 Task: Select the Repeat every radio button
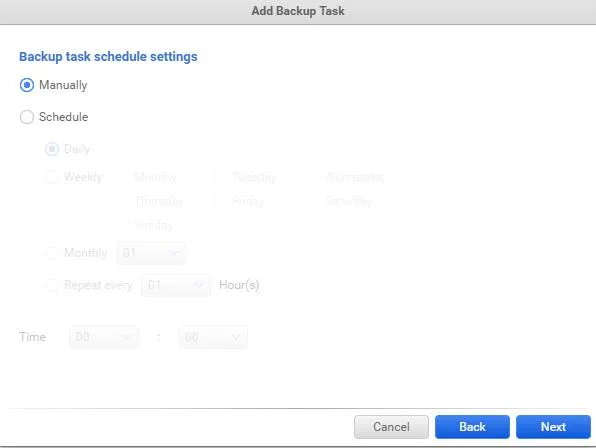[x=52, y=285]
